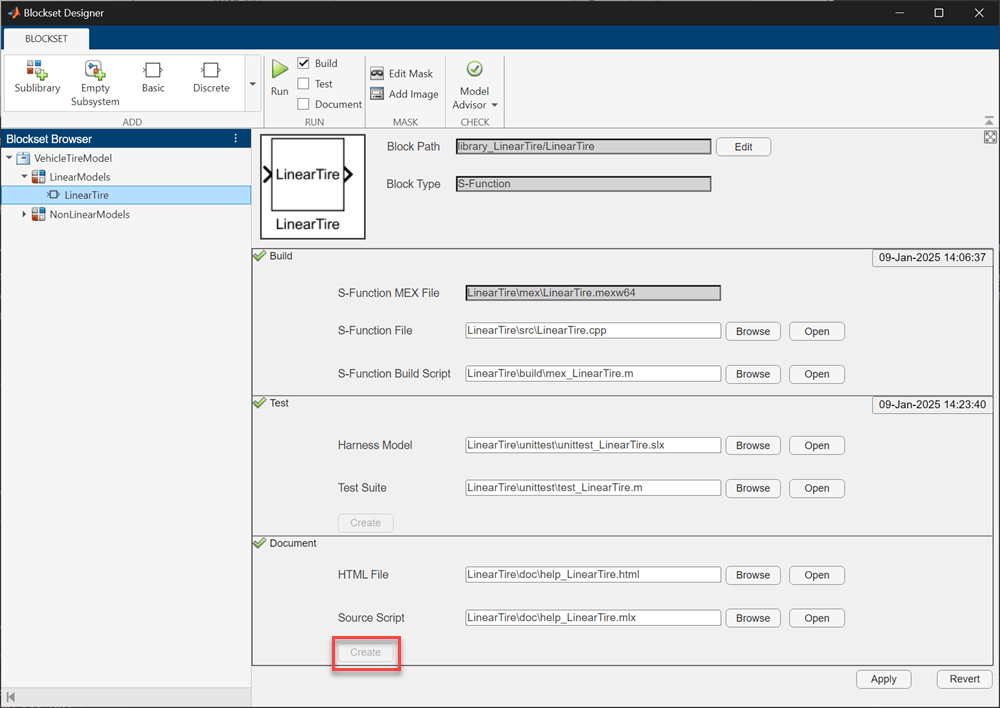
Task: Collapse the LinearModels tree node
Action: [24, 177]
